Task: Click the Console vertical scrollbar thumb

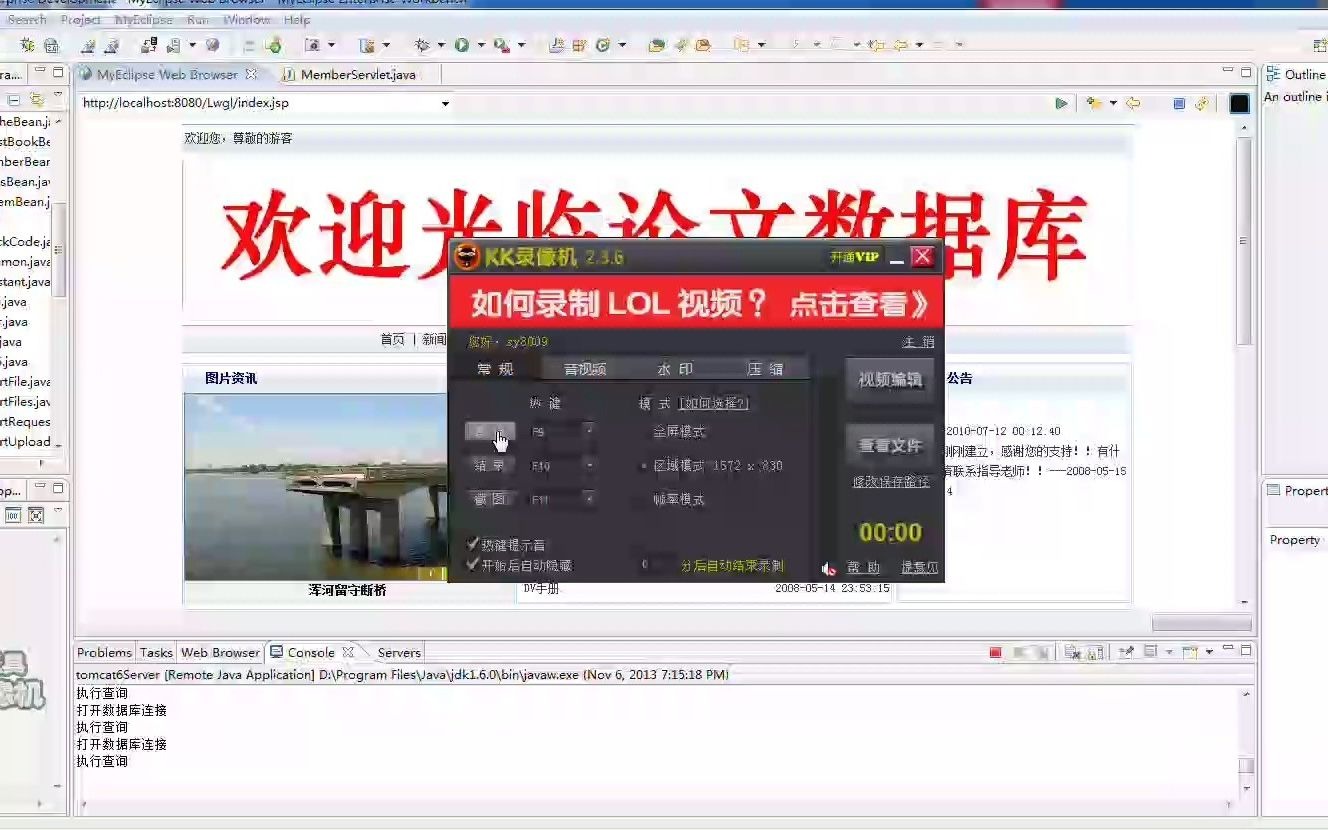Action: point(1246,766)
